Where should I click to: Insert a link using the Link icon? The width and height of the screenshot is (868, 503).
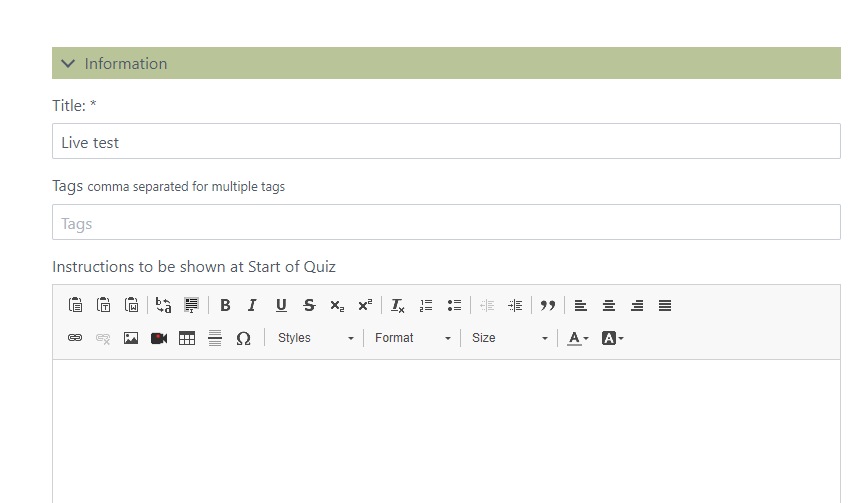[x=75, y=338]
